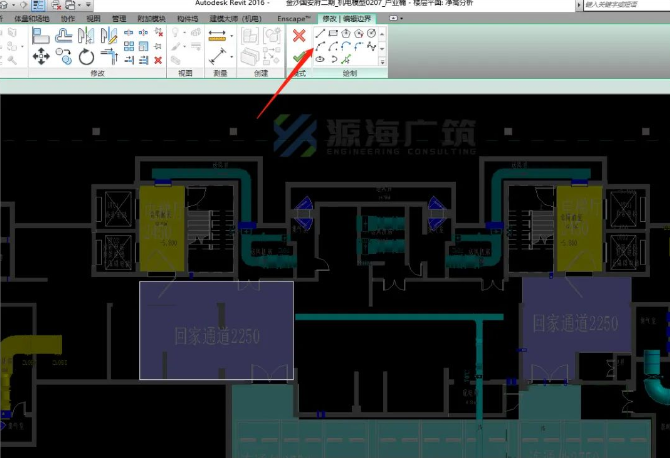Screen dimensions: 670x458
Task: Select the Mirror - Draw Axis tool
Action: pyautogui.click(x=109, y=36)
